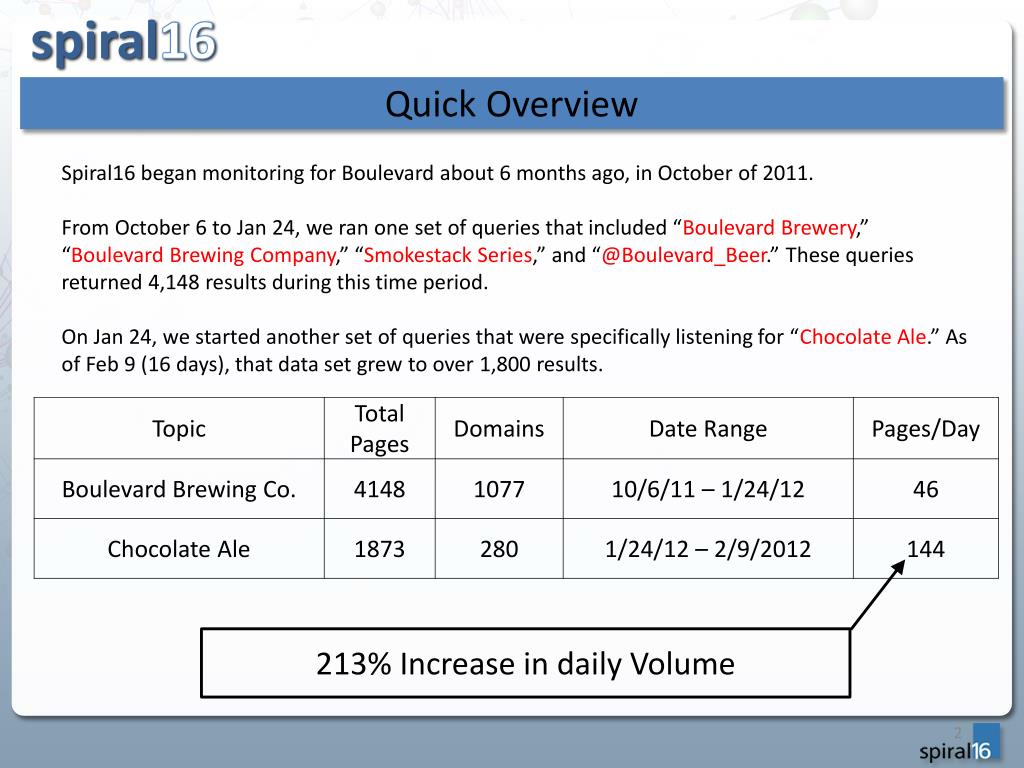Click the "Chocolate Ale" table row cell
This screenshot has width=1024, height=768.
coord(179,549)
